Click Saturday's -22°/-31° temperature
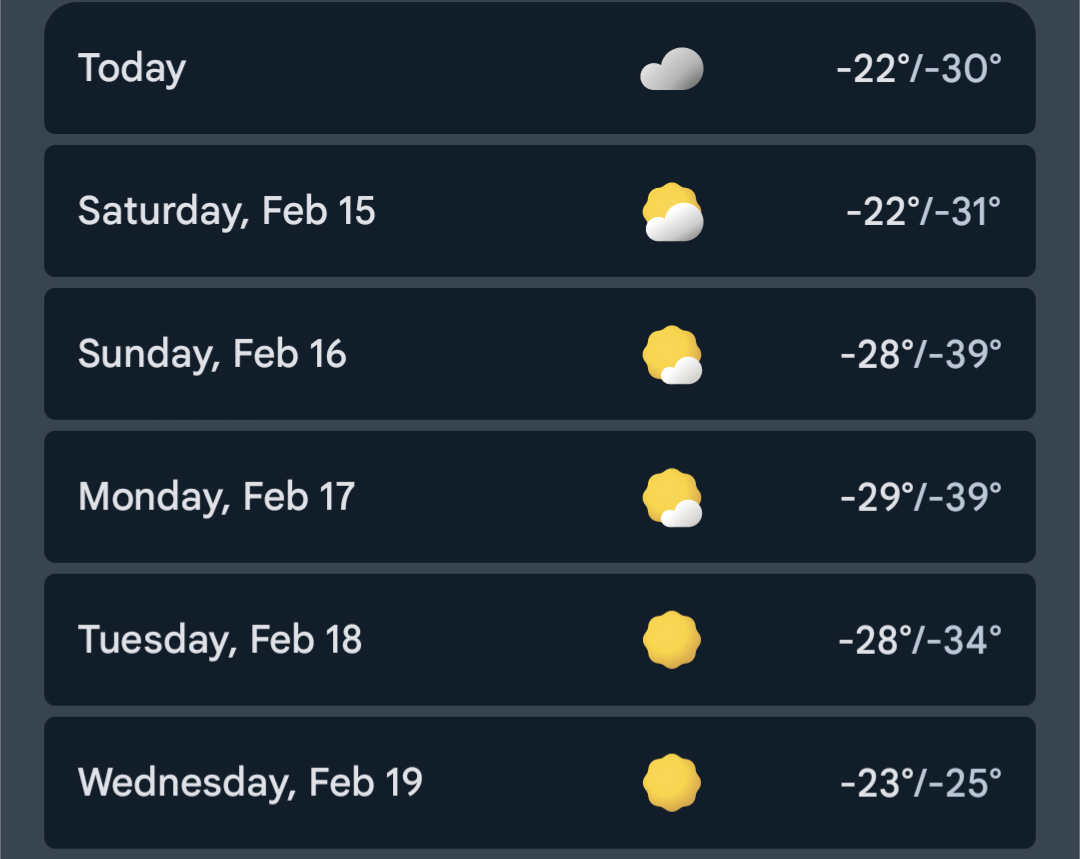 pyautogui.click(x=923, y=212)
